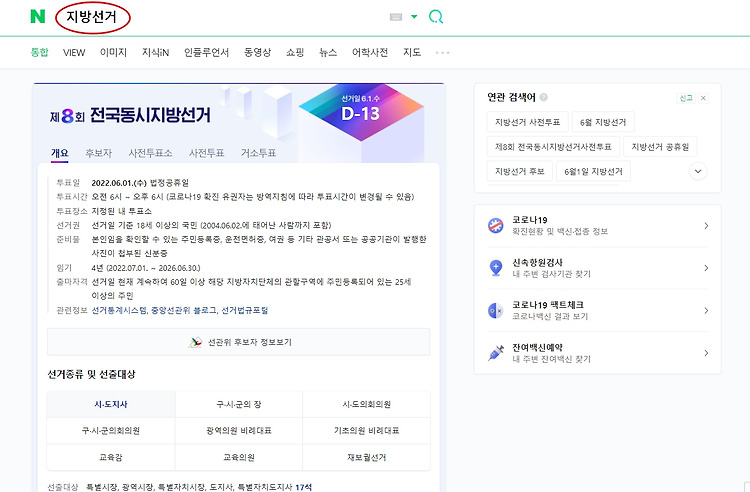Click the search magnifier icon
750x492 pixels.
coord(436,17)
